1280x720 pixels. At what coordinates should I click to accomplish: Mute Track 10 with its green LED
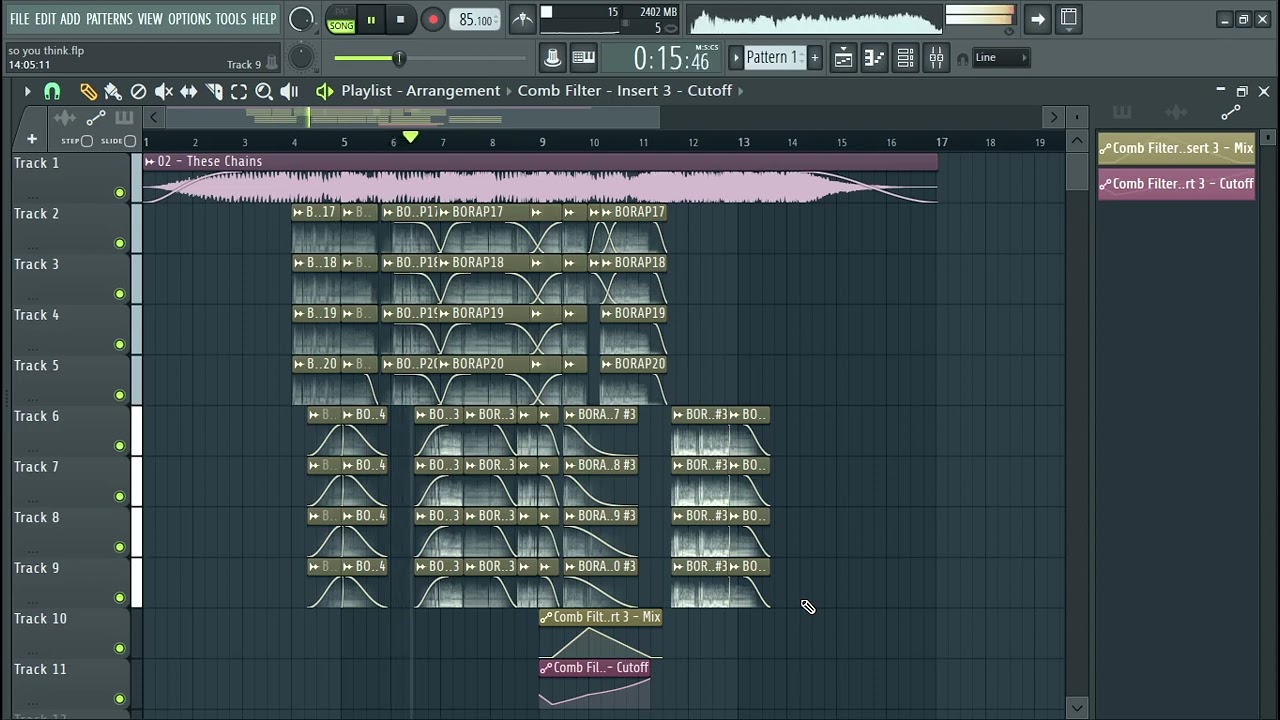point(120,648)
